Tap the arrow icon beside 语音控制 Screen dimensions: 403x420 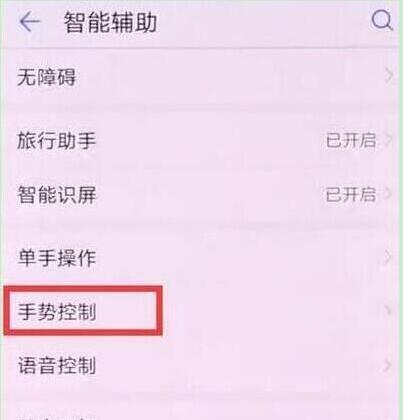point(389,365)
